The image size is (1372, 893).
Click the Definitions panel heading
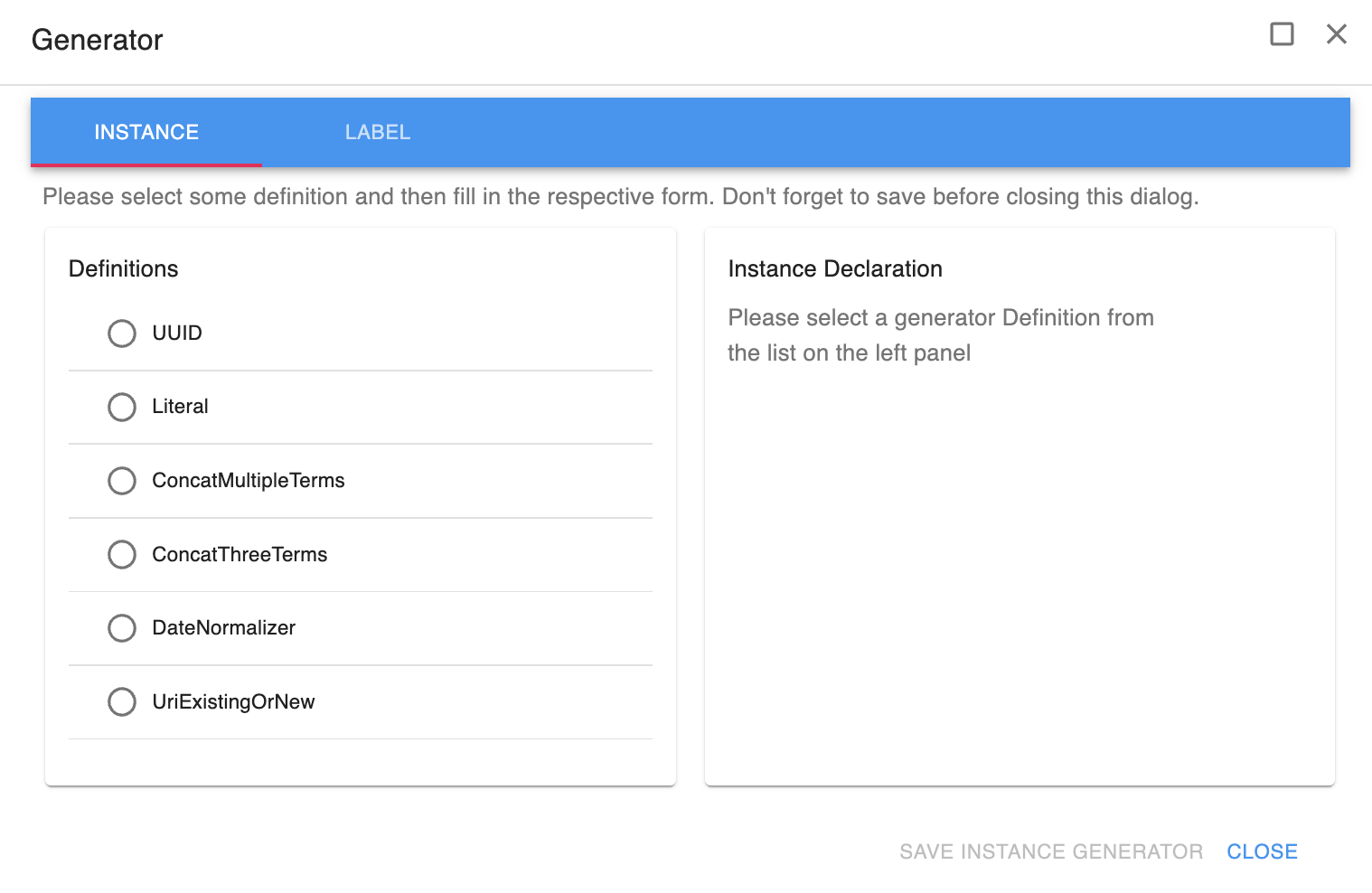click(x=124, y=268)
